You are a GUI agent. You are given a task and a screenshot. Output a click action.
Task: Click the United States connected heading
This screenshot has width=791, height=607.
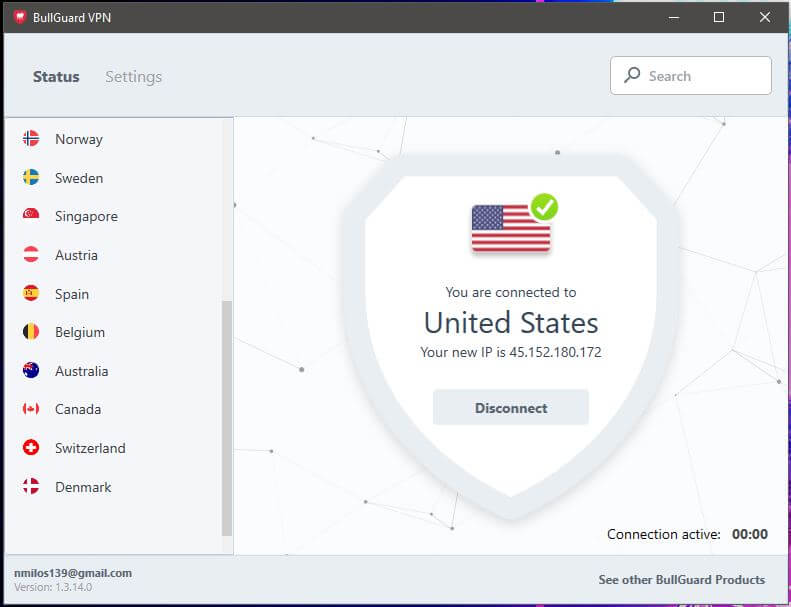[x=511, y=323]
